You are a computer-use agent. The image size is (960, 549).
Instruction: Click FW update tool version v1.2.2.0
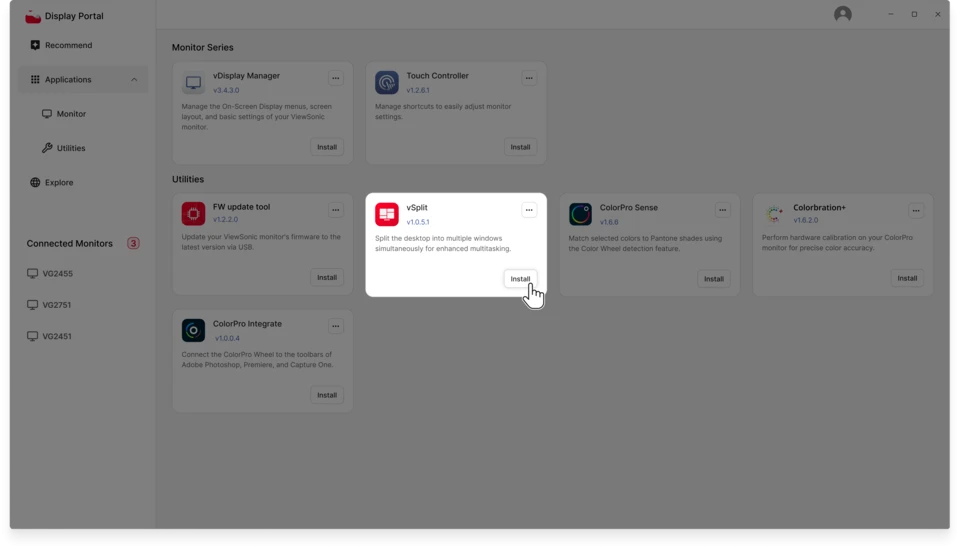point(225,219)
